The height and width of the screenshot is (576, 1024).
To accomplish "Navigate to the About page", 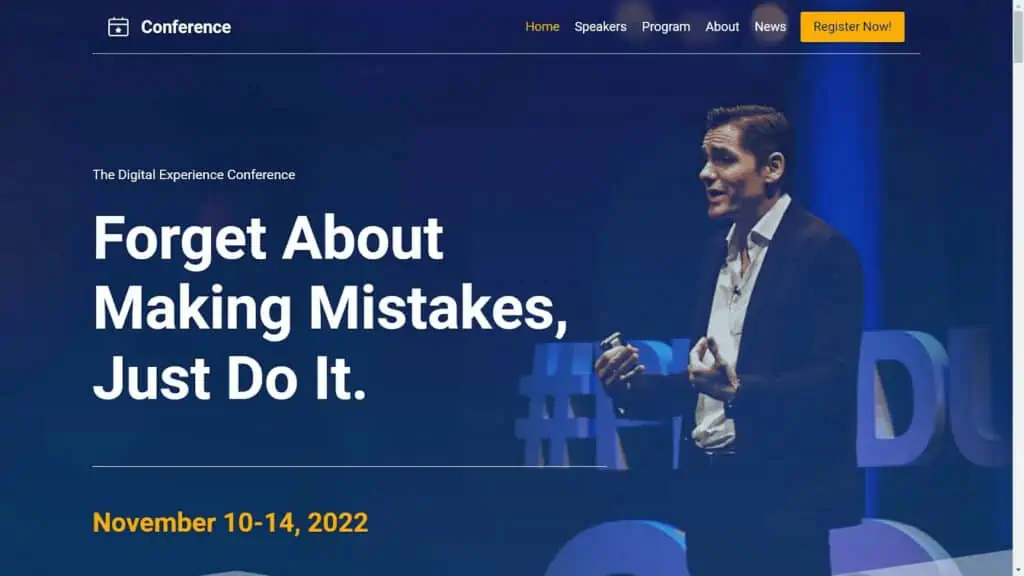I will pyautogui.click(x=722, y=27).
